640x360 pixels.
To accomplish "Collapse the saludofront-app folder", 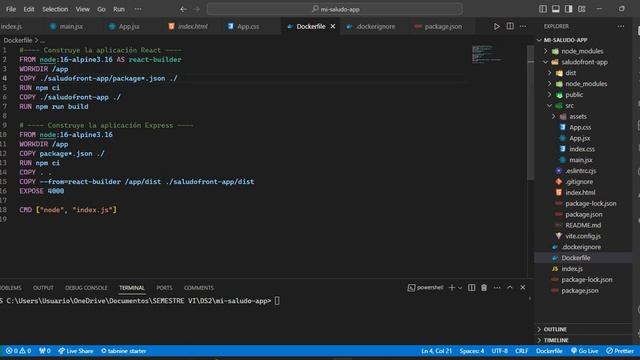I will 584,62.
